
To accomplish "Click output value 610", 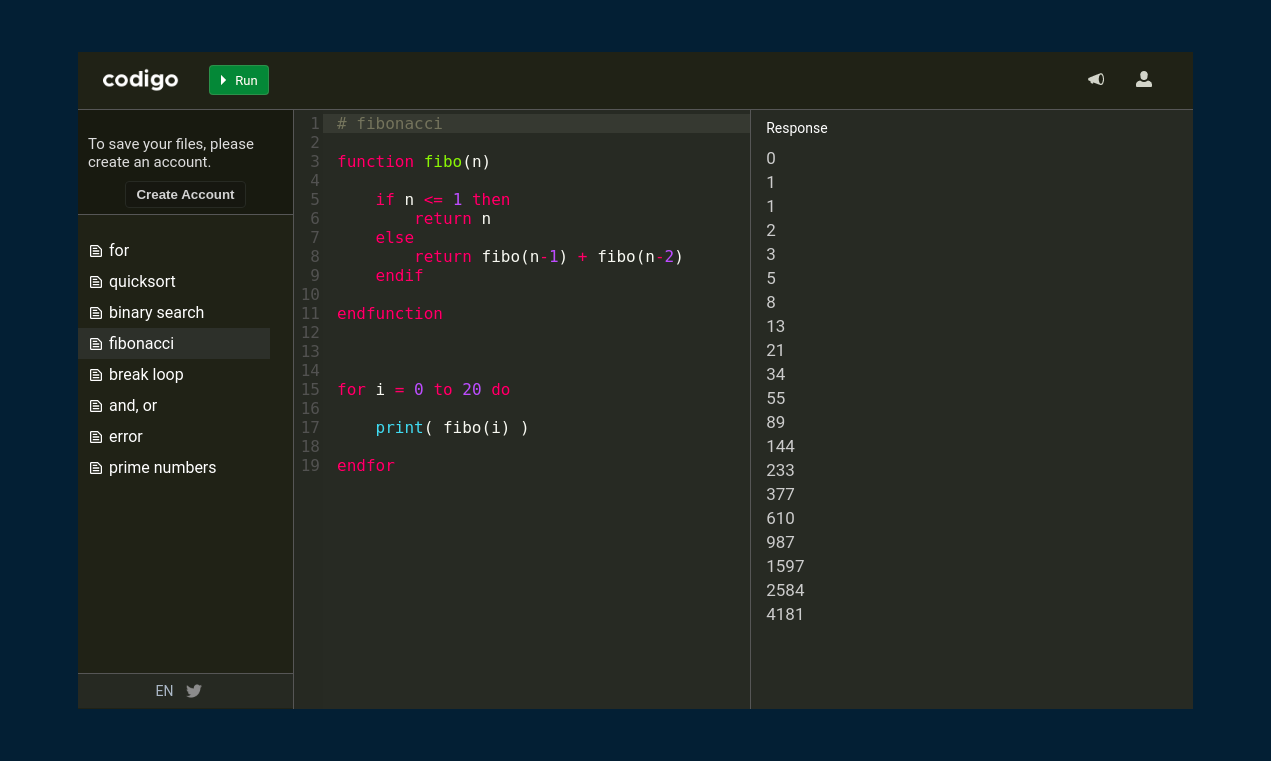I will click(x=780, y=518).
